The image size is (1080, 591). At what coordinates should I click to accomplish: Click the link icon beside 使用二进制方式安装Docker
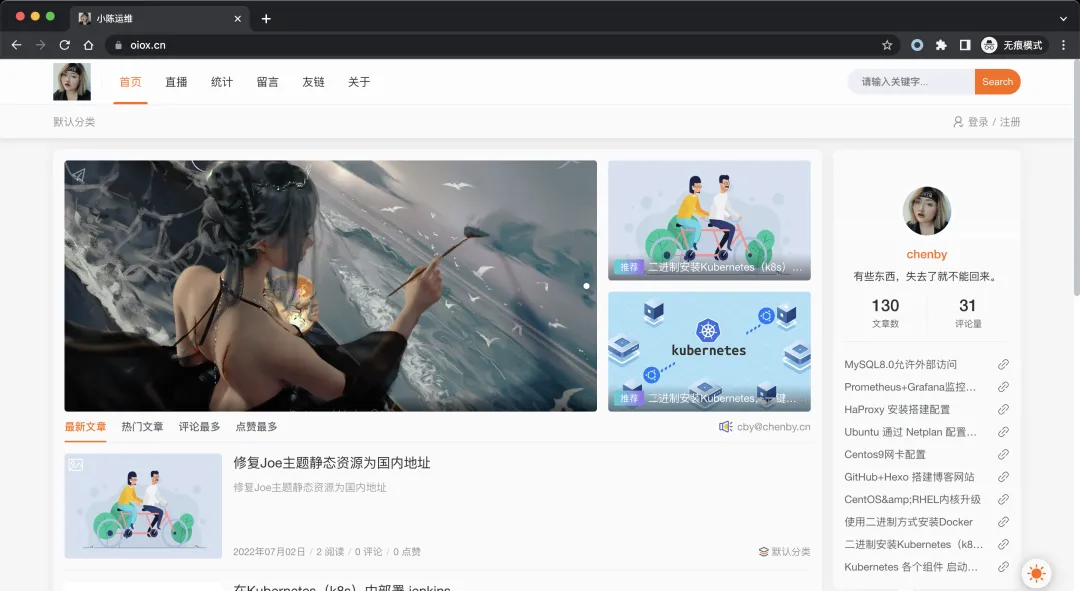click(x=1004, y=522)
